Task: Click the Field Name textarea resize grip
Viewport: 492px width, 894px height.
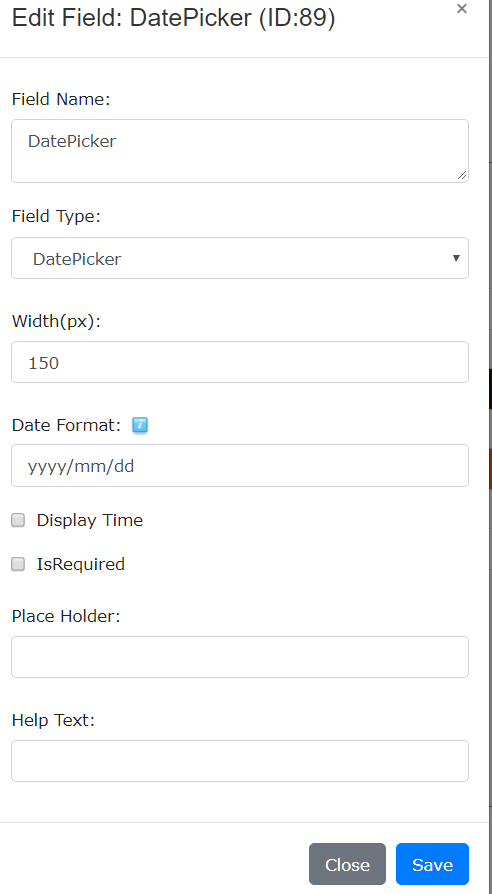Action: point(462,176)
